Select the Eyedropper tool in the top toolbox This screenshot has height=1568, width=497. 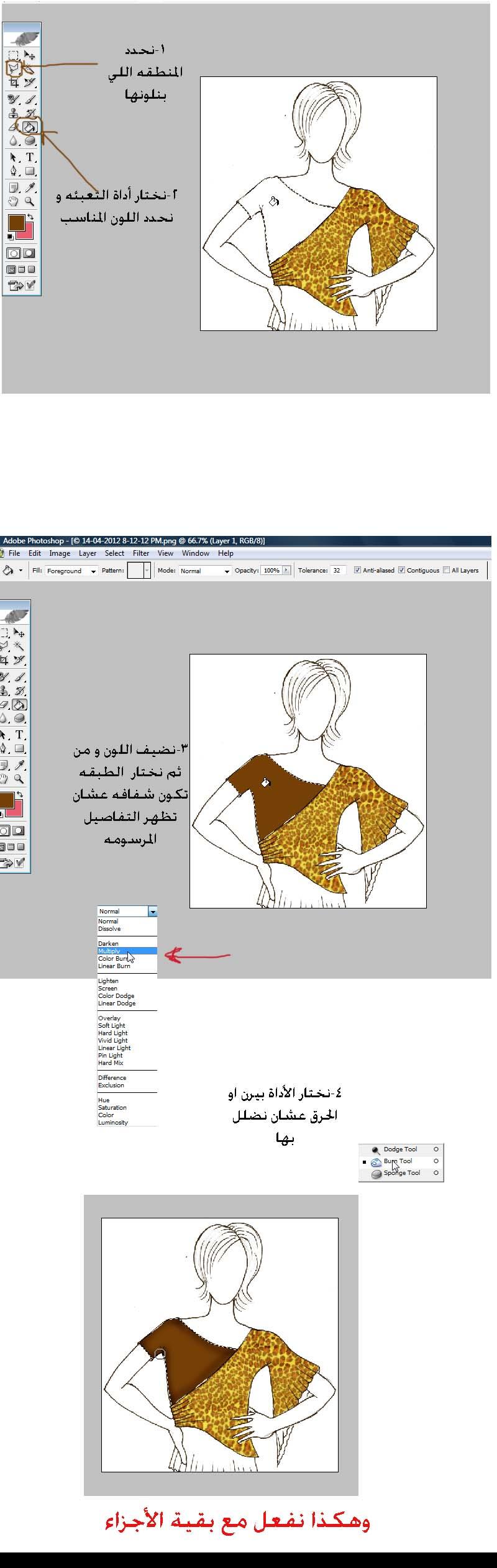(x=29, y=187)
